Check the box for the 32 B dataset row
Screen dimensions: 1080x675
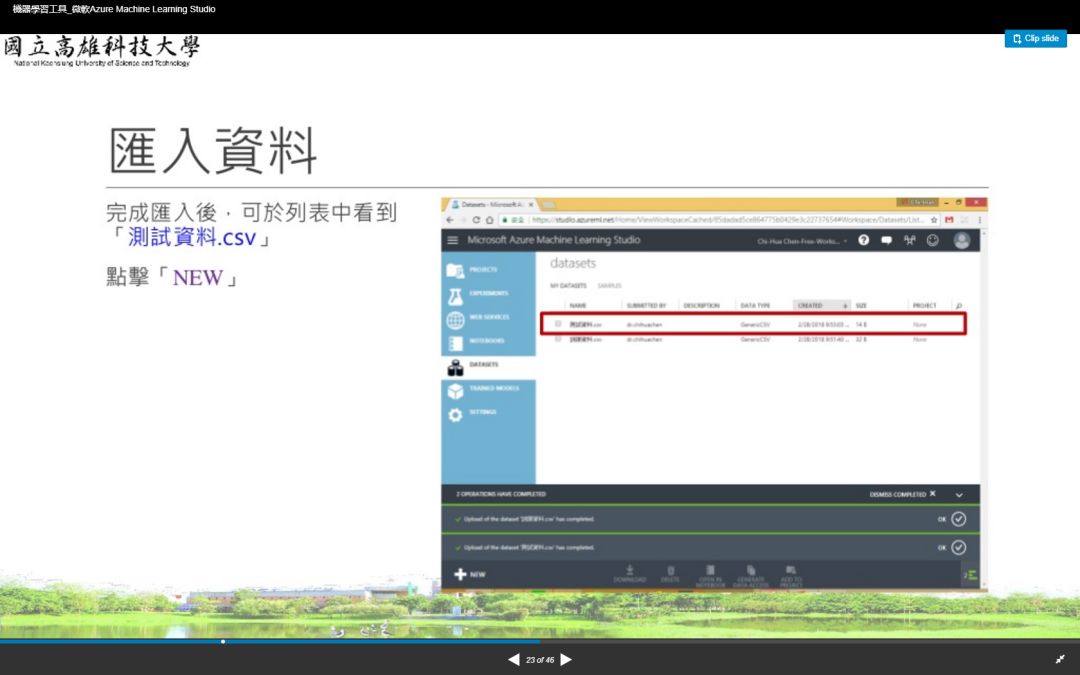tap(558, 339)
